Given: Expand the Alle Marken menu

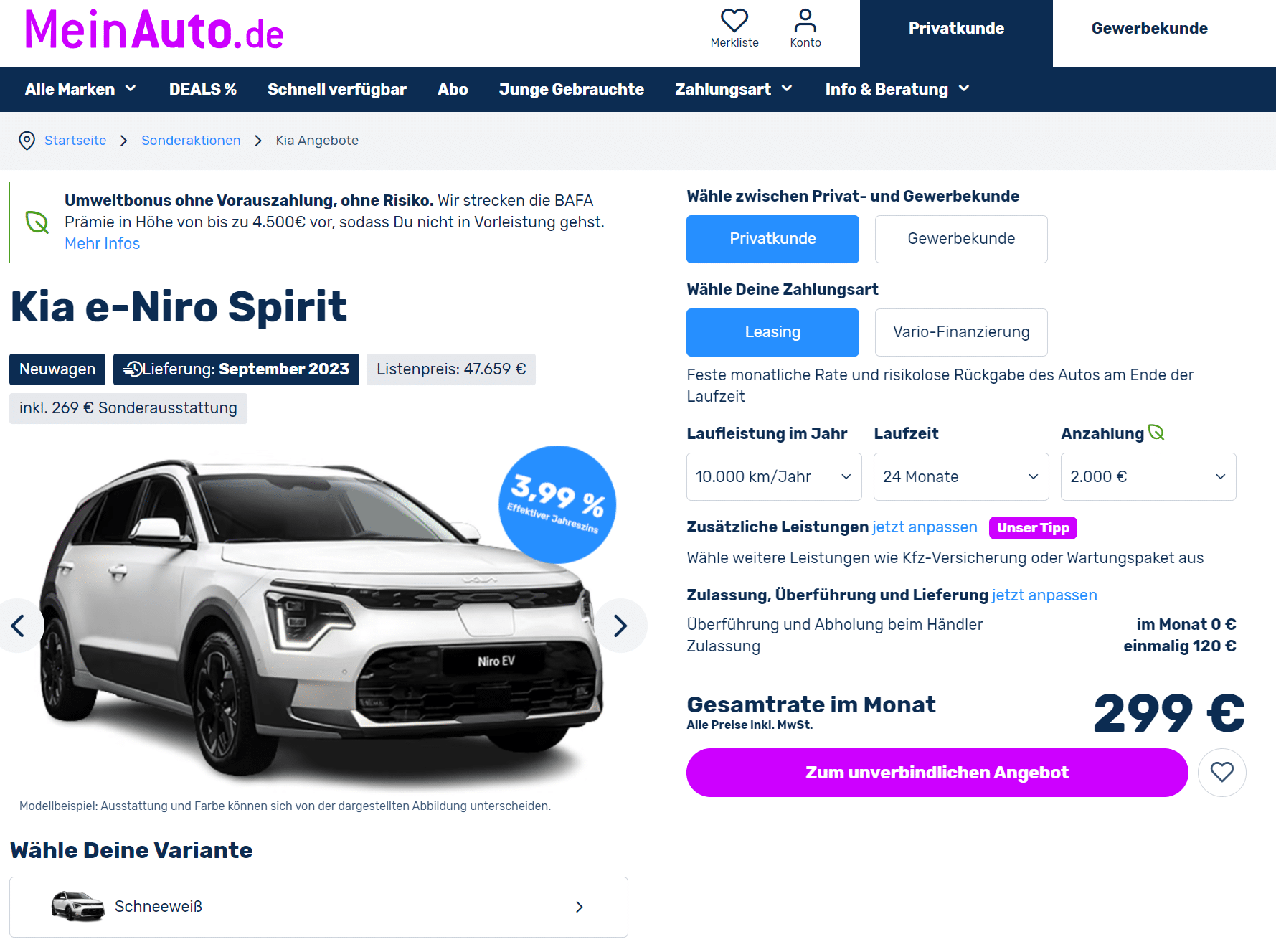Looking at the screenshot, I should [80, 89].
